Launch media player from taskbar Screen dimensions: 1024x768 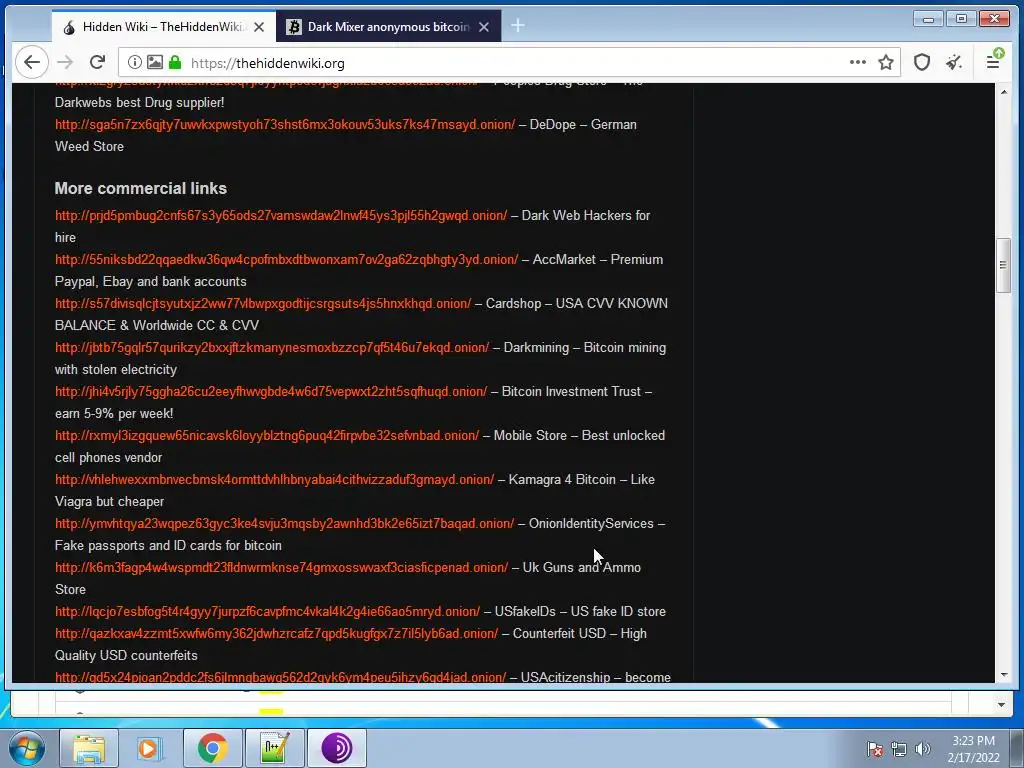150,748
